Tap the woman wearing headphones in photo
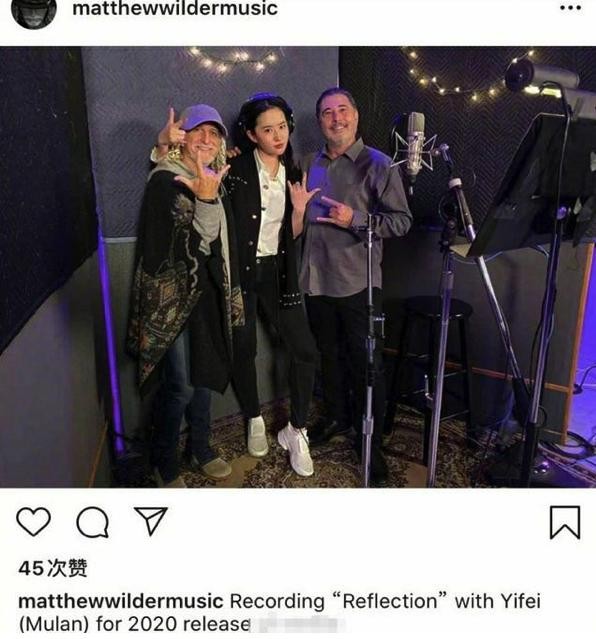 pyautogui.click(x=271, y=283)
